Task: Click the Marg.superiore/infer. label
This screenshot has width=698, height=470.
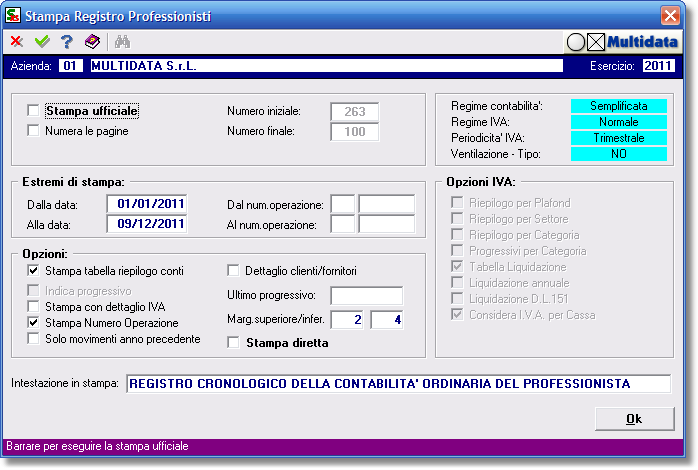Action: (276, 319)
